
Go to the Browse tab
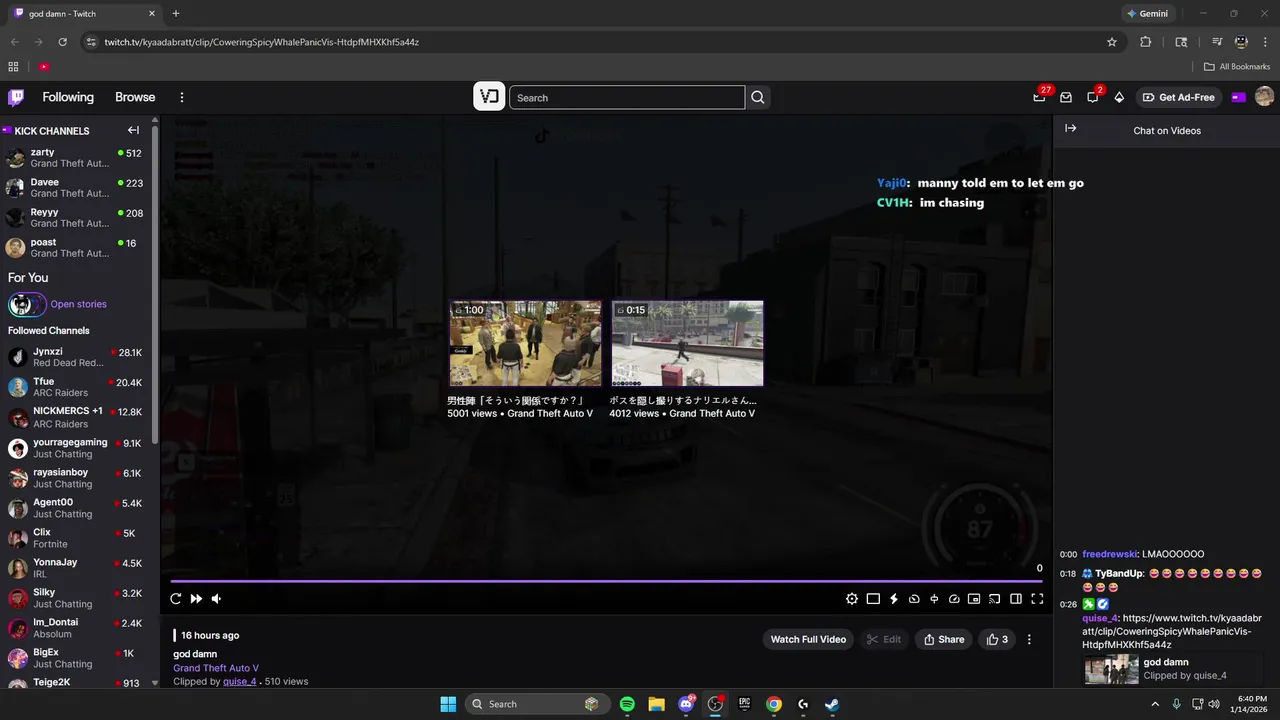click(x=135, y=97)
